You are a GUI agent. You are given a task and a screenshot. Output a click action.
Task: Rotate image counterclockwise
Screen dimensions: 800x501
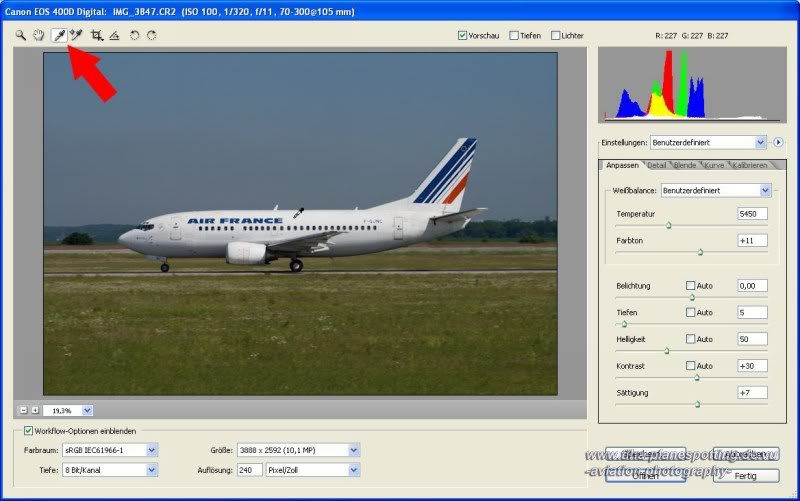134,35
